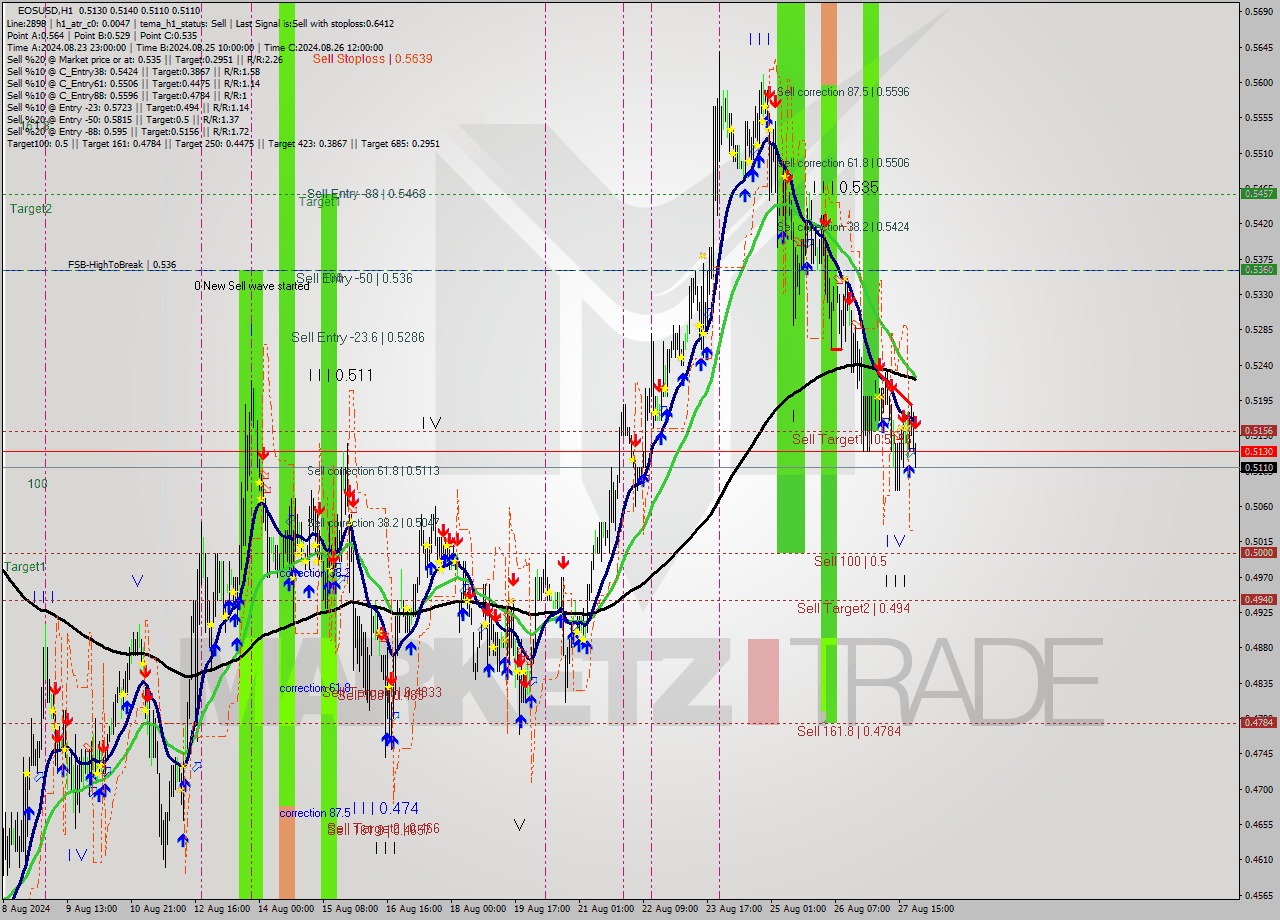This screenshot has height=920, width=1280.
Task: Click red price tag 0.4784 on axis
Action: [x=1258, y=722]
